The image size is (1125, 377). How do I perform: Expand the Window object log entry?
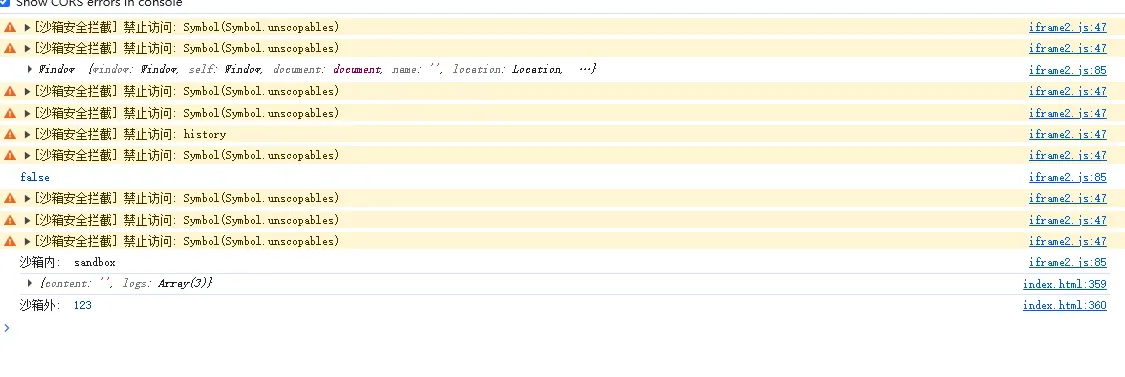[x=30, y=70]
